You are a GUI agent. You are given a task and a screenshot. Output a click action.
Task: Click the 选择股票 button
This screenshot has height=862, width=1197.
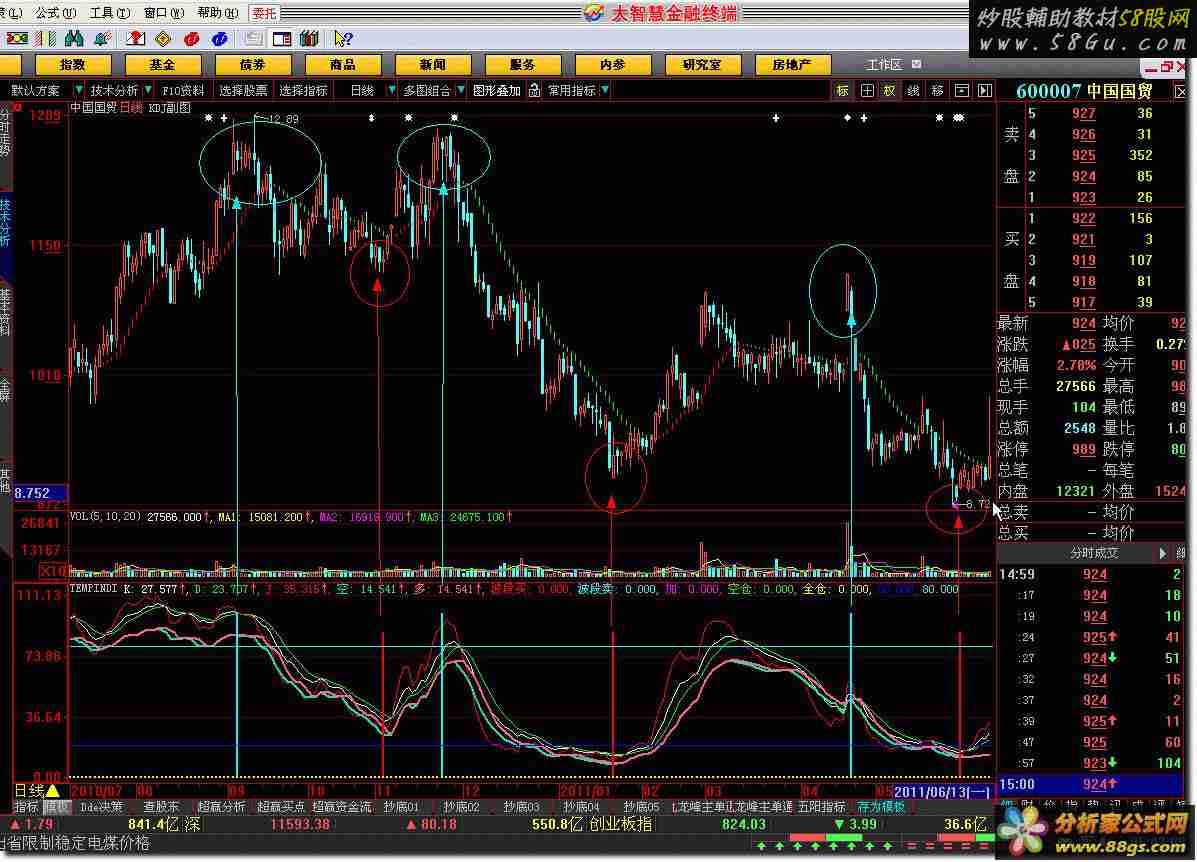pyautogui.click(x=244, y=91)
